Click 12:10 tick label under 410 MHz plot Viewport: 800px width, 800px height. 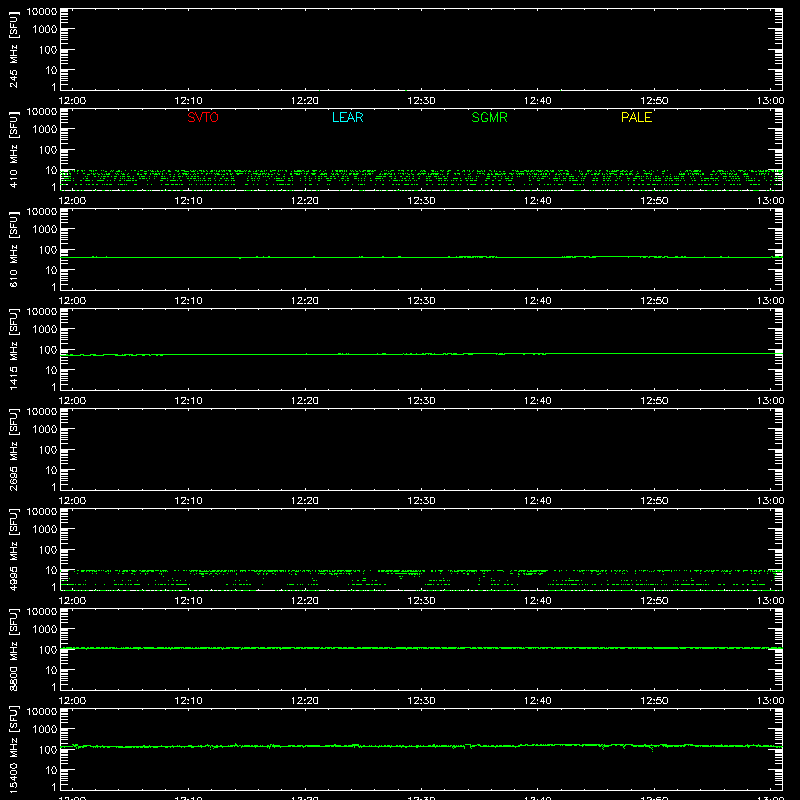click(x=188, y=201)
